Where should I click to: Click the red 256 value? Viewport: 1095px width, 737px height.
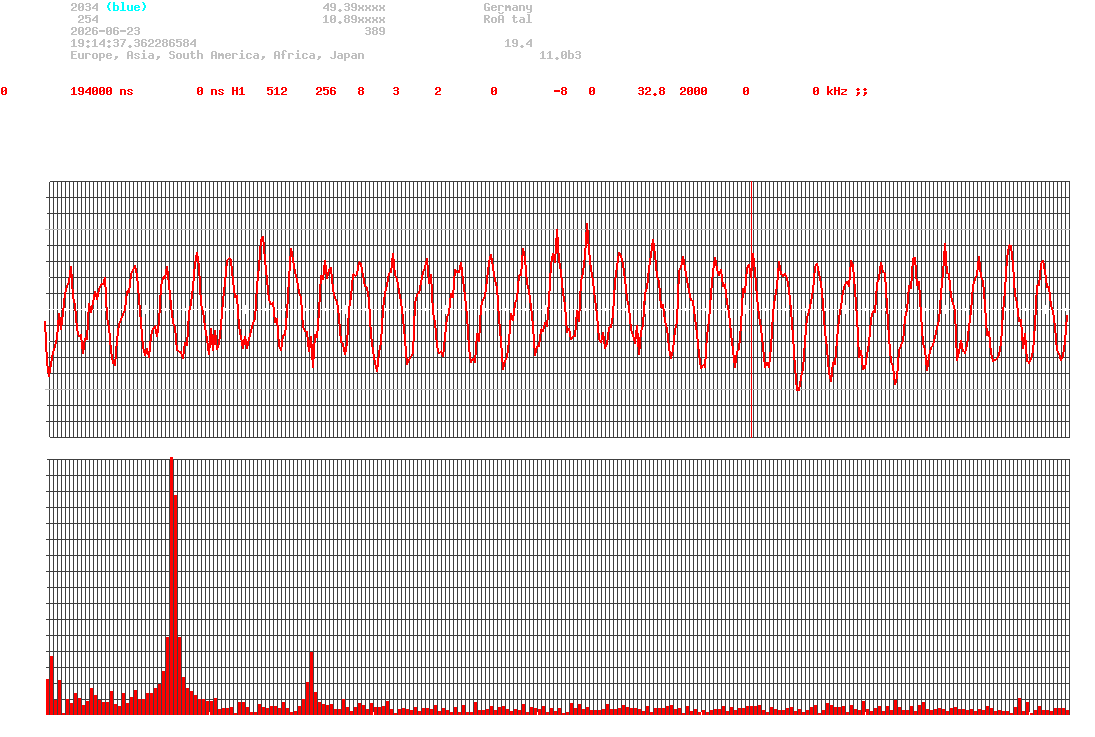pyautogui.click(x=325, y=91)
